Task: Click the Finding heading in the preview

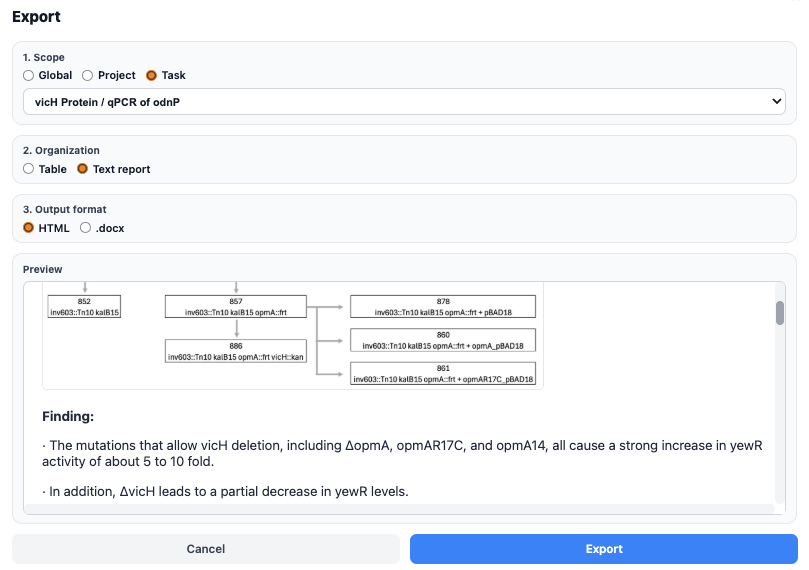Action: [68, 416]
